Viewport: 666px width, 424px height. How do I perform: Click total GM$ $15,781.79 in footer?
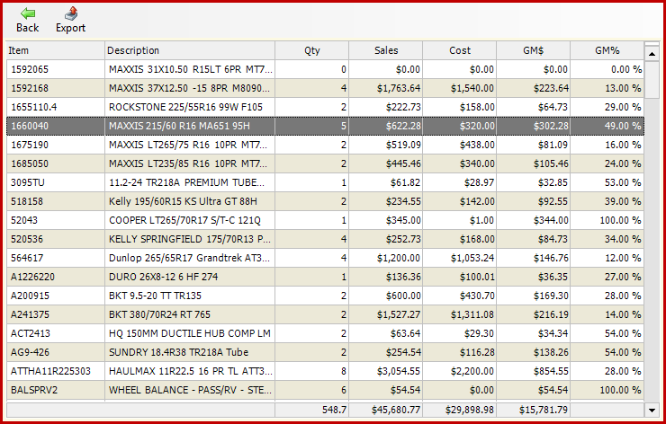tap(544, 410)
